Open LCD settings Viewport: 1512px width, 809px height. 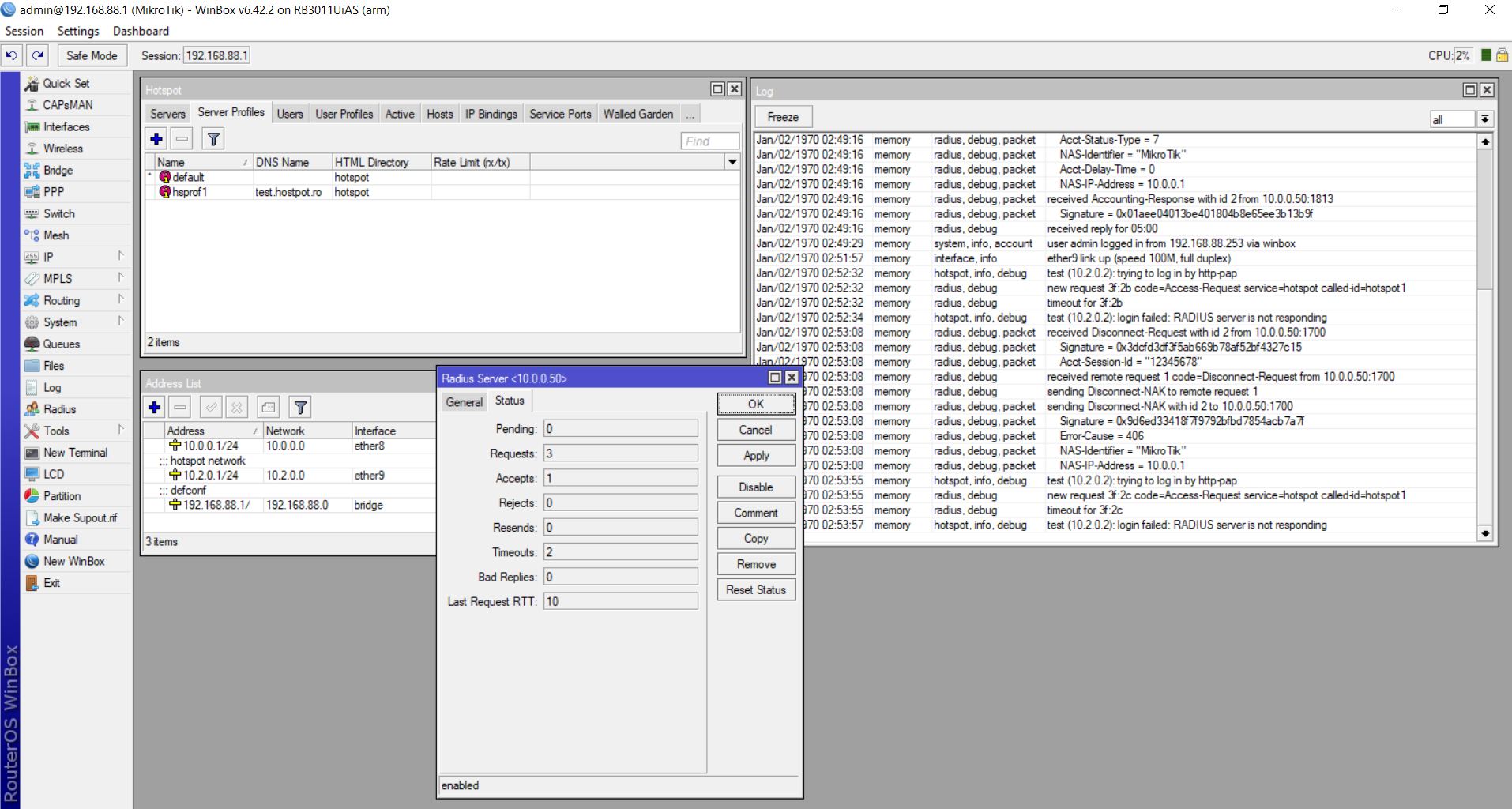pyautogui.click(x=54, y=474)
